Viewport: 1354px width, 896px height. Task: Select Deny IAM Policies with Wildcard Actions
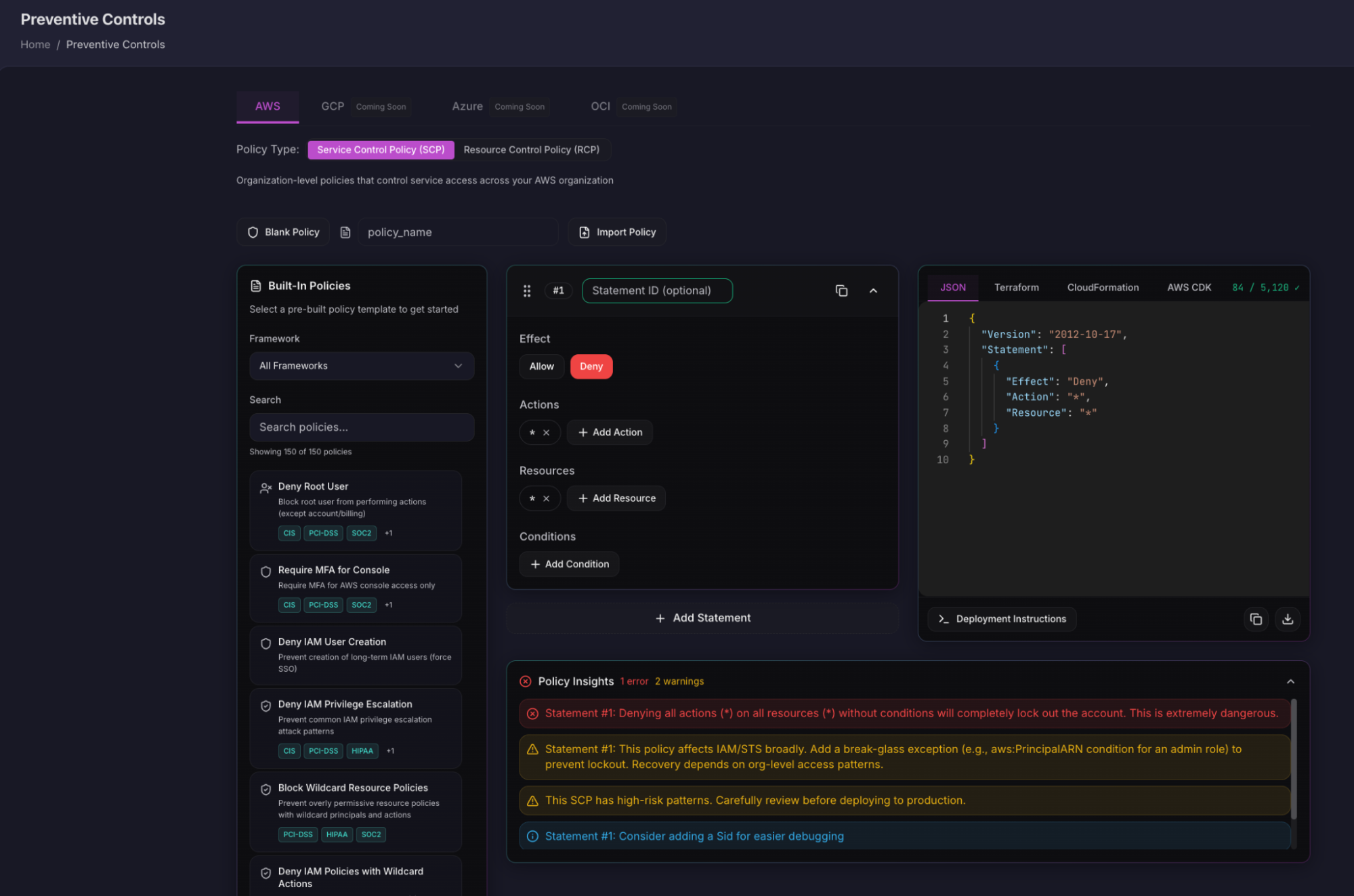coord(356,876)
